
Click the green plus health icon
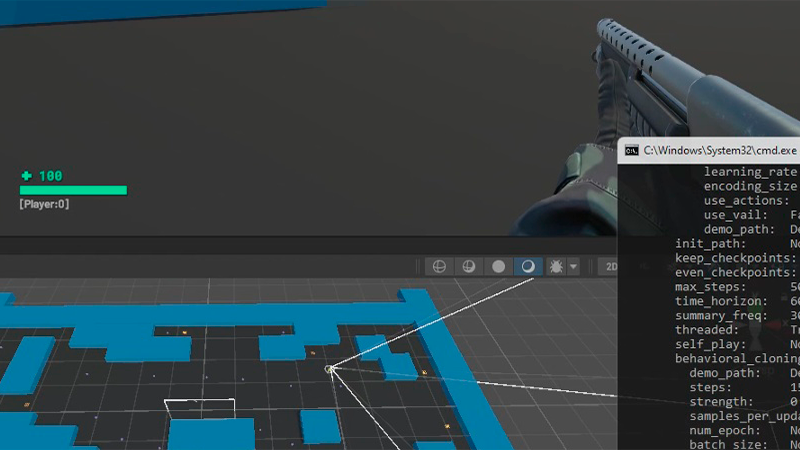[26, 176]
